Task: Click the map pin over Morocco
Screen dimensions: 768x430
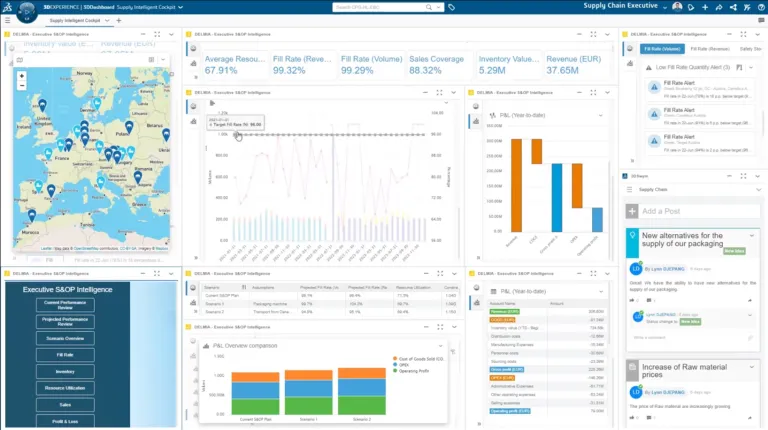Action: coord(32,215)
